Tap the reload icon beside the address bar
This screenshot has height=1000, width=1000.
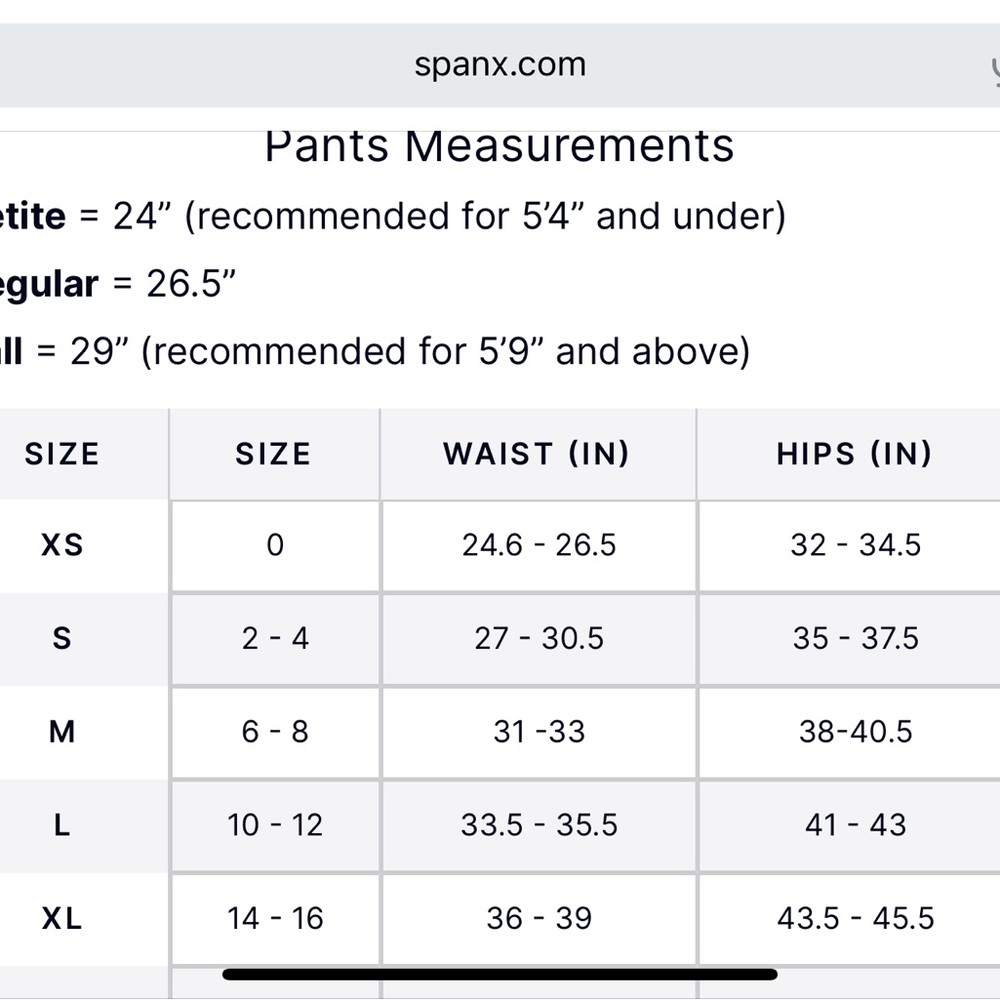coord(995,71)
